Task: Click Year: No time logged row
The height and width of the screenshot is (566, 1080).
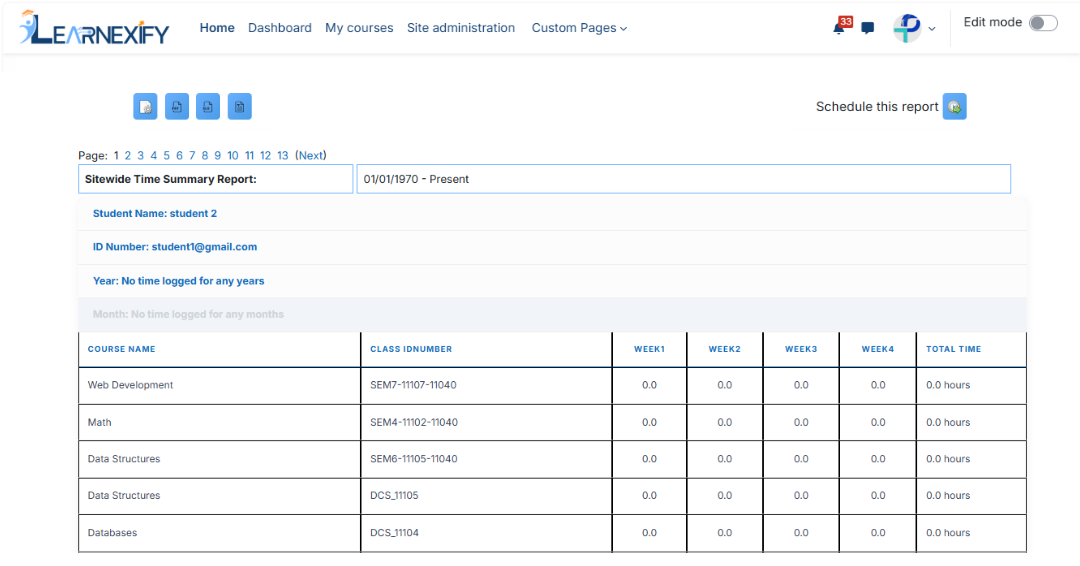Action: tap(552, 281)
